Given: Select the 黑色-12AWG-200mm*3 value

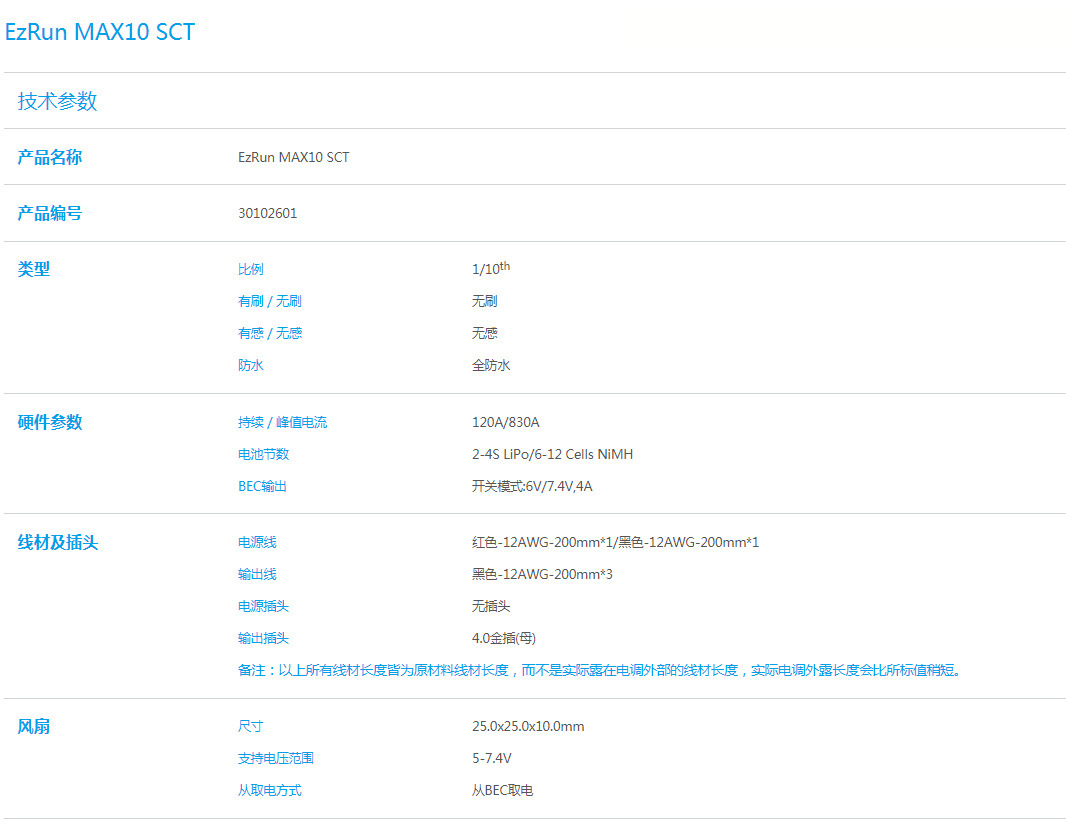Looking at the screenshot, I should tap(542, 574).
